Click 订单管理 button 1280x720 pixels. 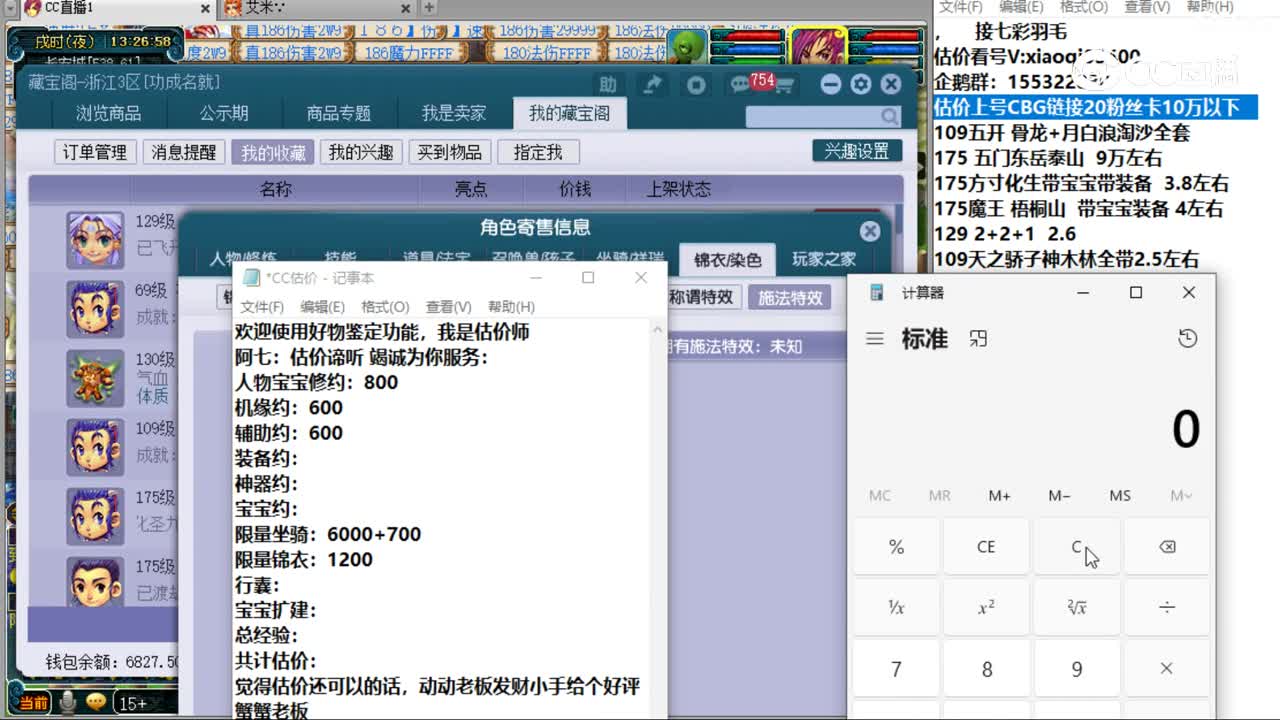(x=95, y=152)
